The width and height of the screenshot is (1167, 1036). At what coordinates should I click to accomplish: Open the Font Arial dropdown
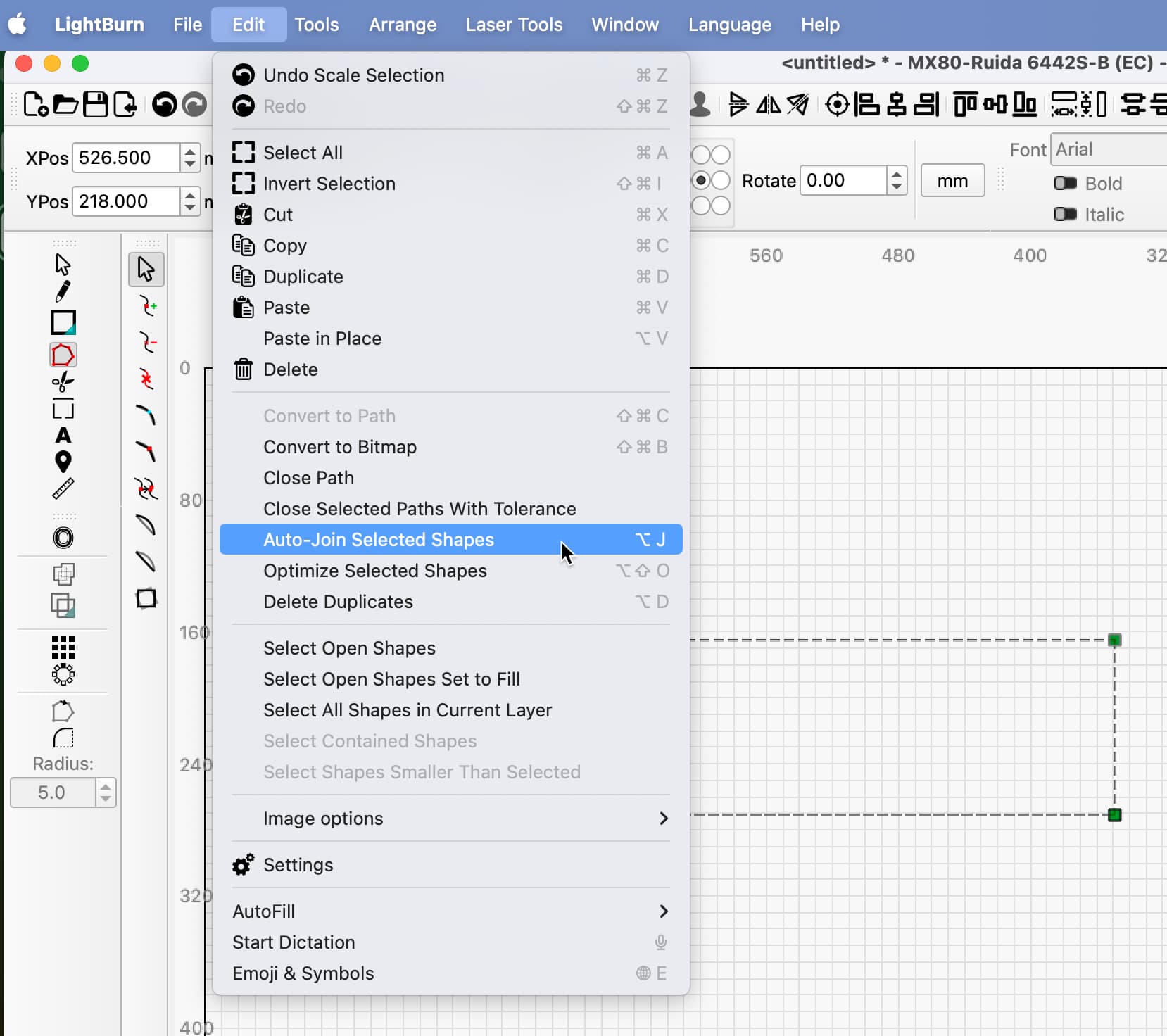(1109, 149)
